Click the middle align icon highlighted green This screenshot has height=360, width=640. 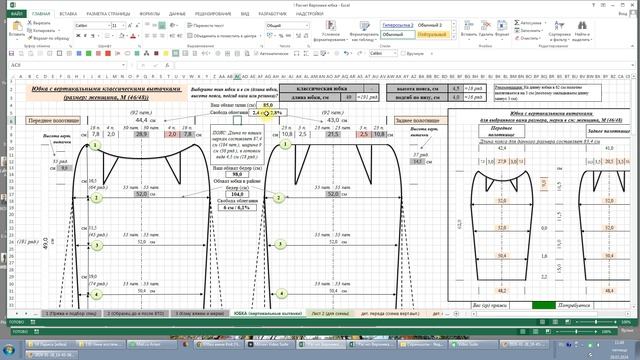tap(162, 25)
